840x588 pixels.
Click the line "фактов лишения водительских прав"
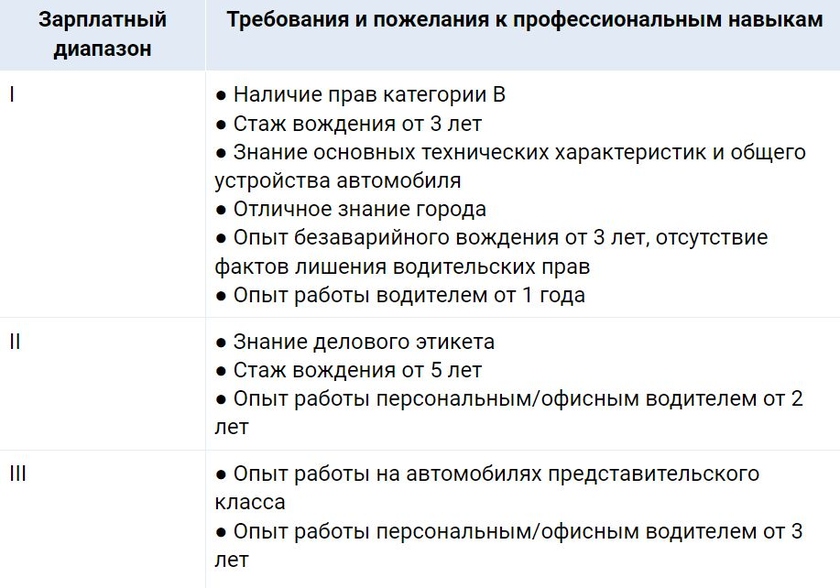(x=402, y=267)
